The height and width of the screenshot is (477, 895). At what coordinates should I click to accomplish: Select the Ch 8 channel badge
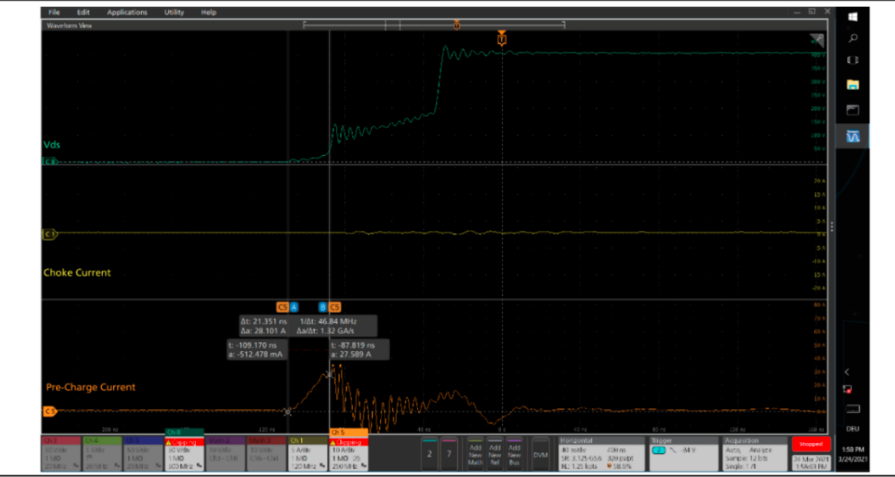pyautogui.click(x=185, y=451)
